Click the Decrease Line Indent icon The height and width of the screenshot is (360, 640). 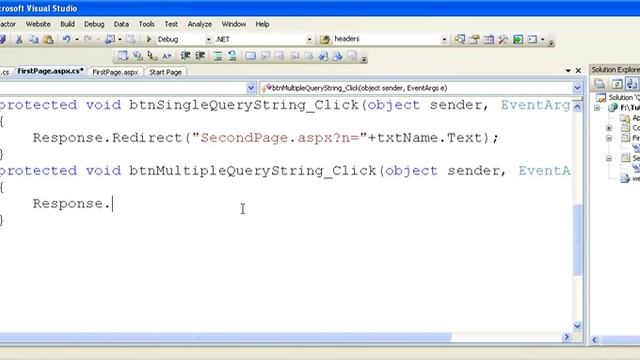(185, 56)
